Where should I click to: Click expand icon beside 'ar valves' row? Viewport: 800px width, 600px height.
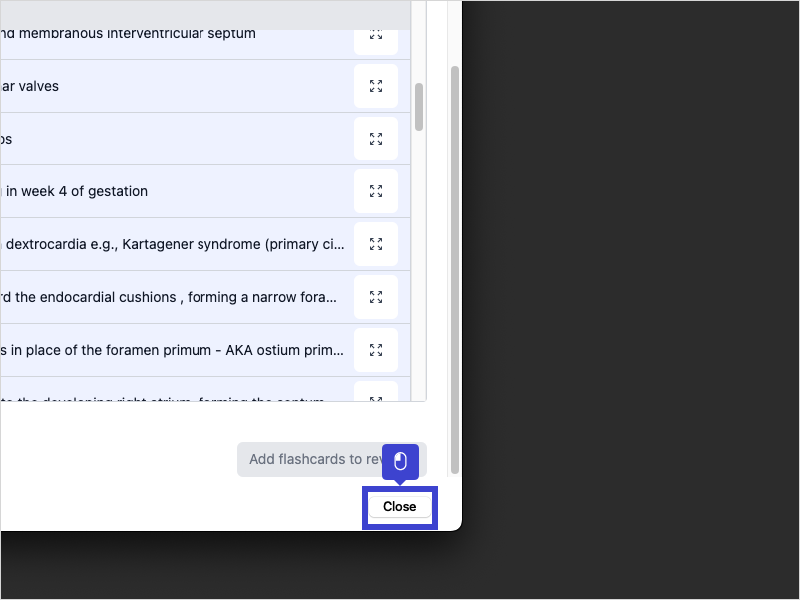(x=376, y=86)
